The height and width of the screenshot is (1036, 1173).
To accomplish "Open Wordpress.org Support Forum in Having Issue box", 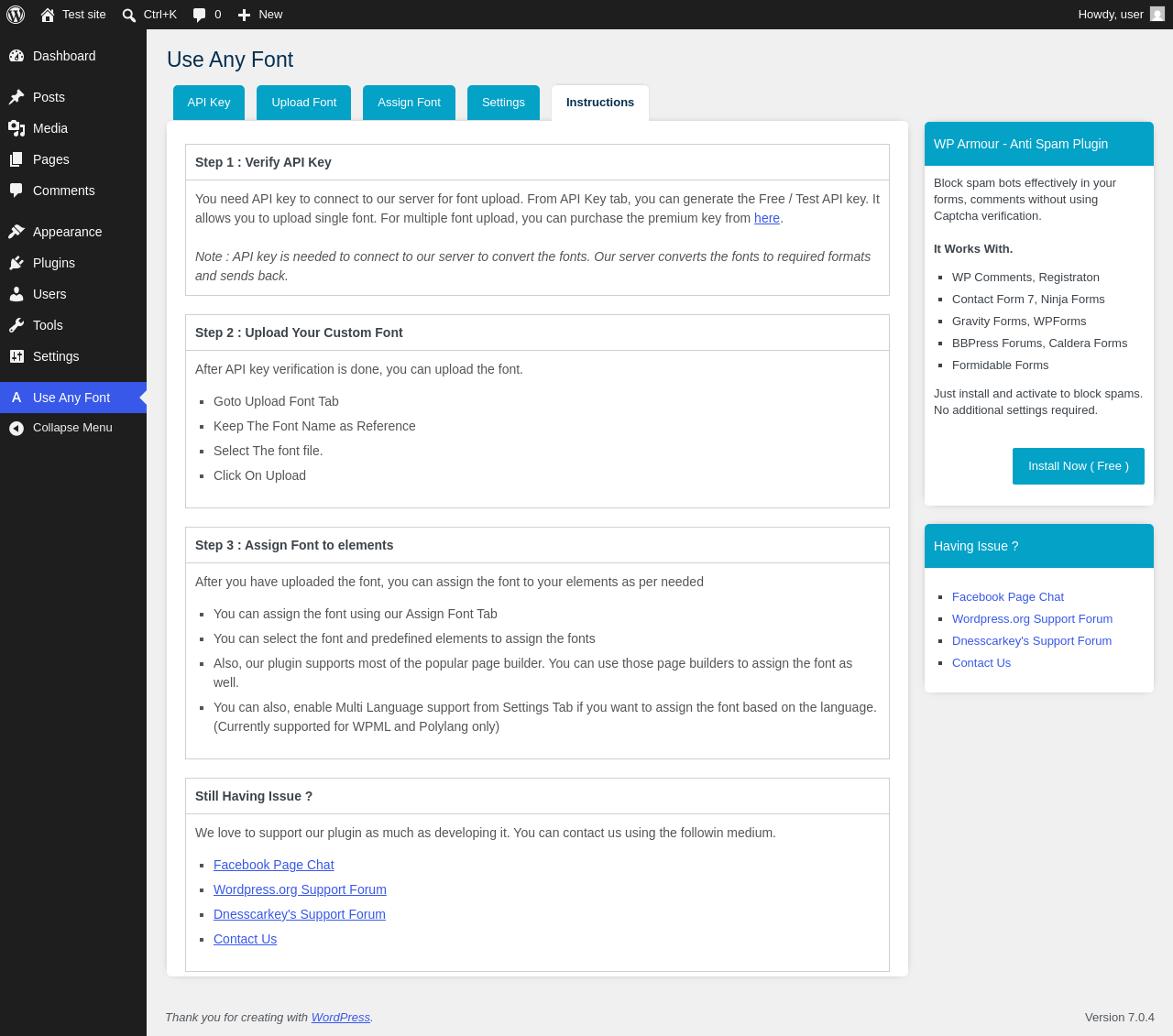I will tap(1032, 619).
